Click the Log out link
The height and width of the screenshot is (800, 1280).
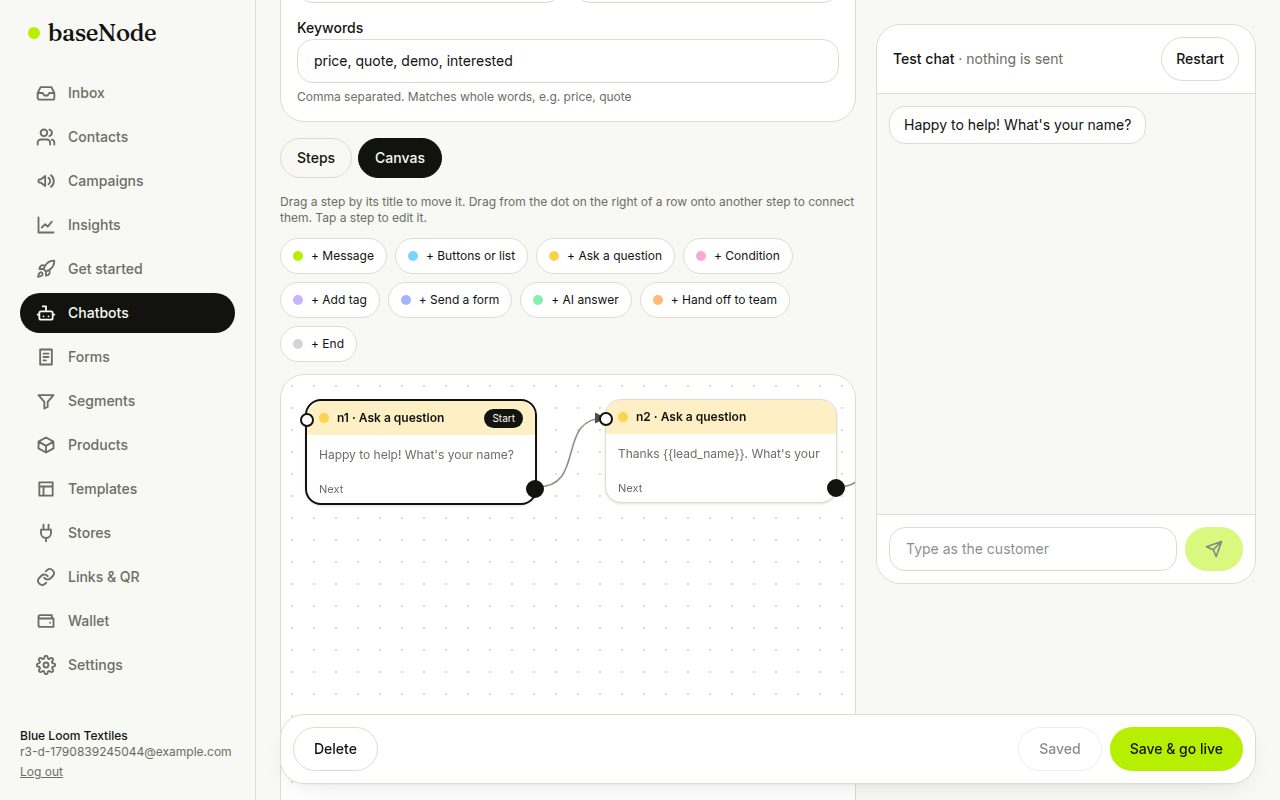click(41, 772)
